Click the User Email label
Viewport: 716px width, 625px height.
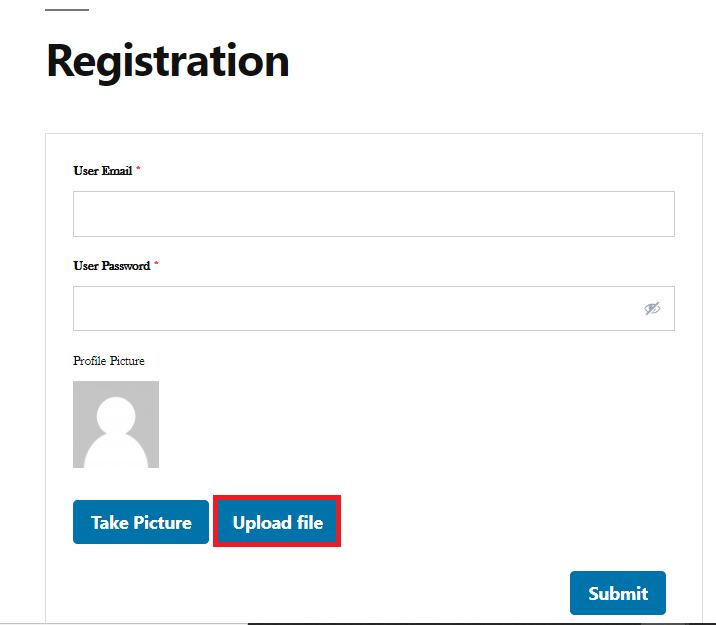click(102, 171)
